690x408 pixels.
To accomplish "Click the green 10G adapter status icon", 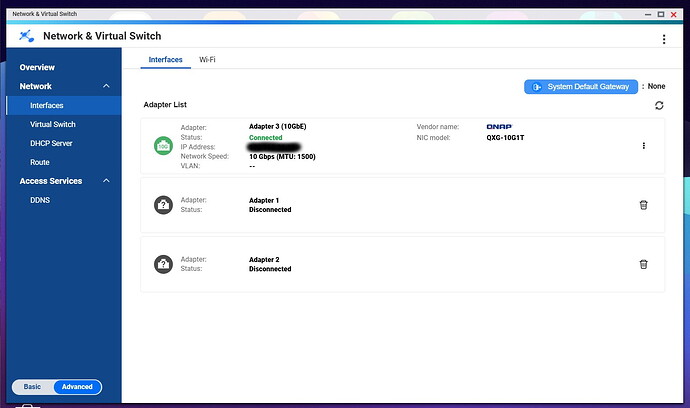I will point(163,146).
